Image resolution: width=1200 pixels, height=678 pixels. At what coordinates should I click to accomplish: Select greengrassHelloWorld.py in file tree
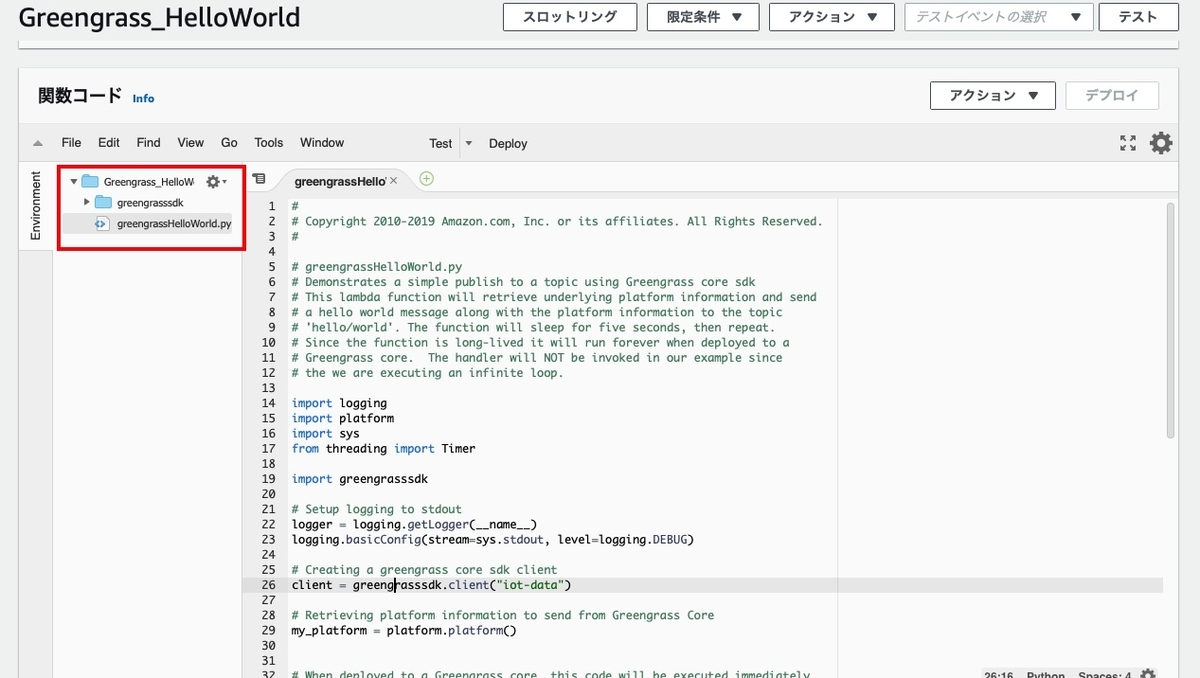click(173, 224)
